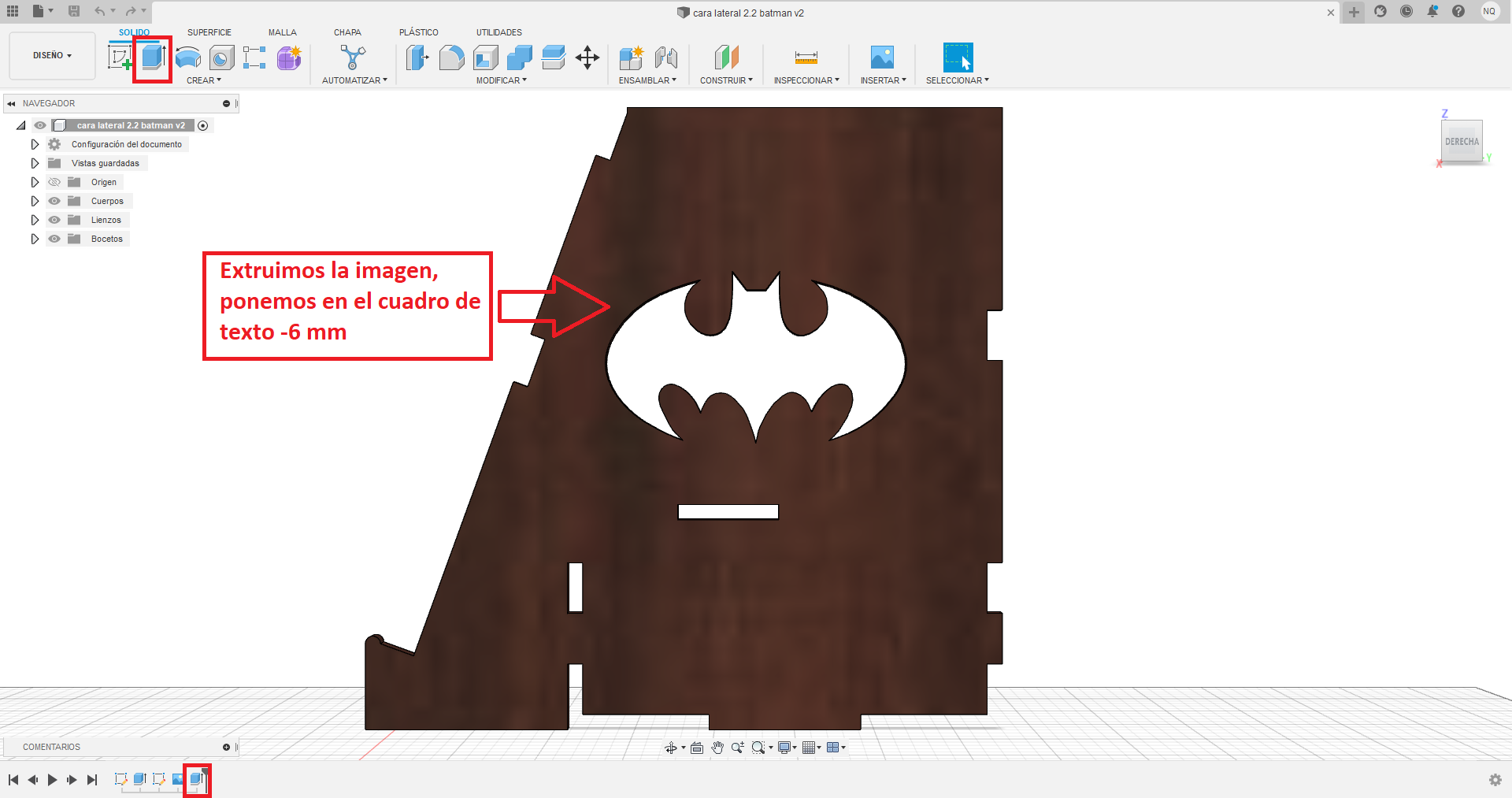Jump to the timeline beginning

13,780
